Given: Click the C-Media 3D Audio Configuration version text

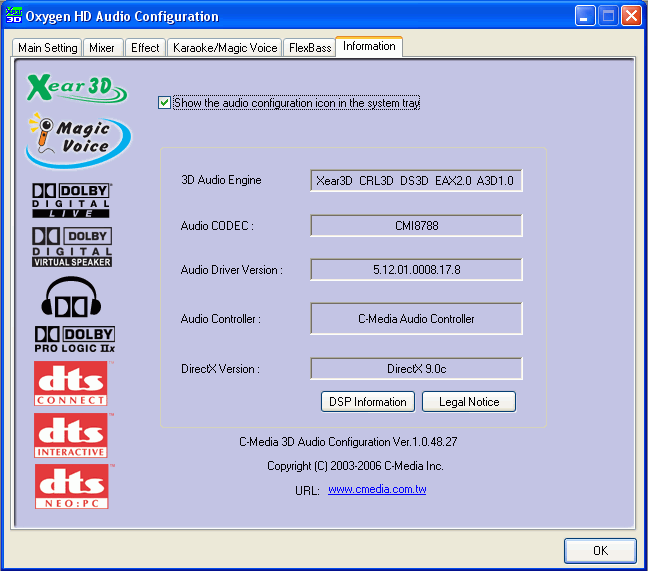Looking at the screenshot, I should pos(348,442).
